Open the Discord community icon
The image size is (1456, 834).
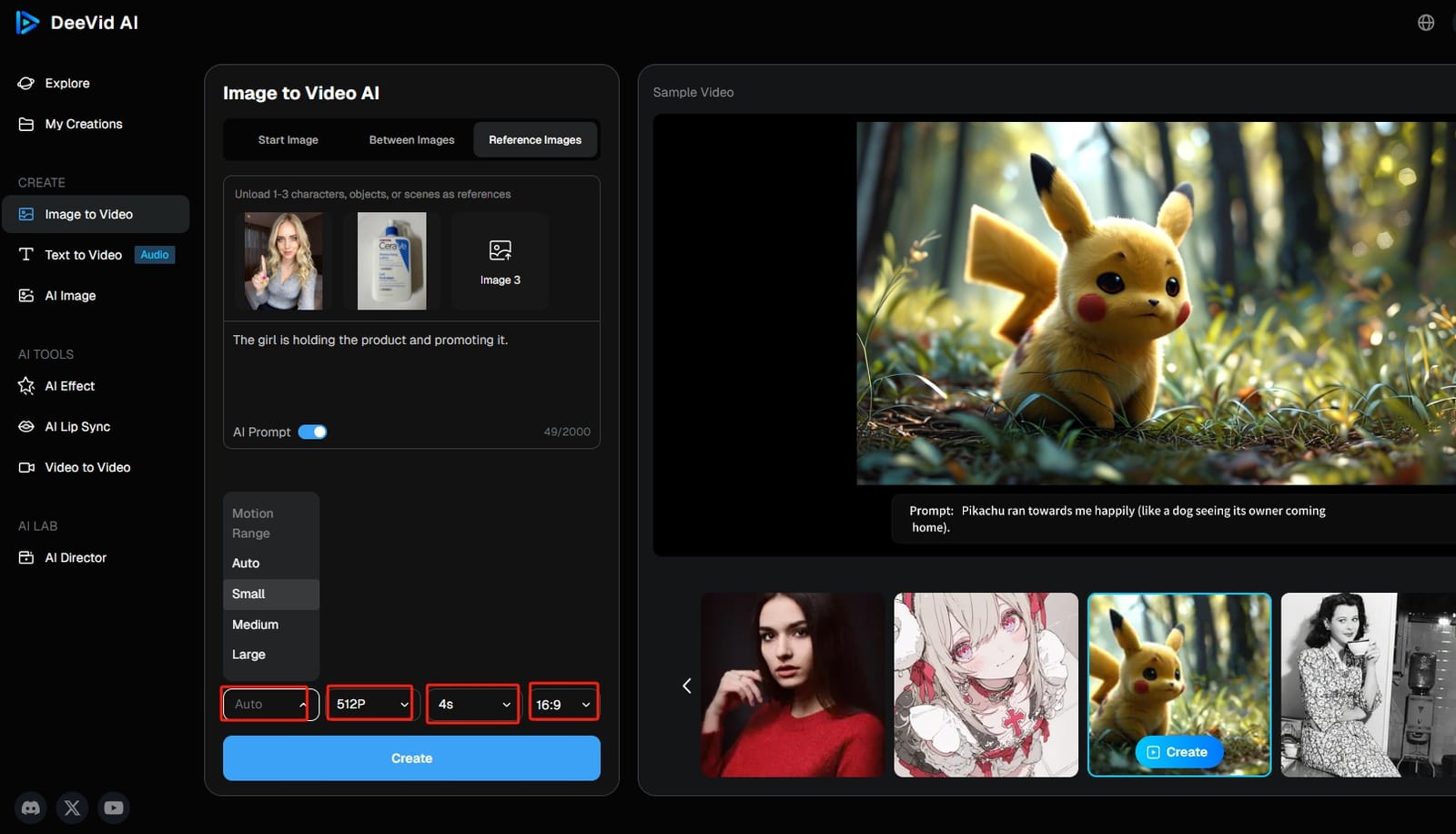(x=30, y=808)
